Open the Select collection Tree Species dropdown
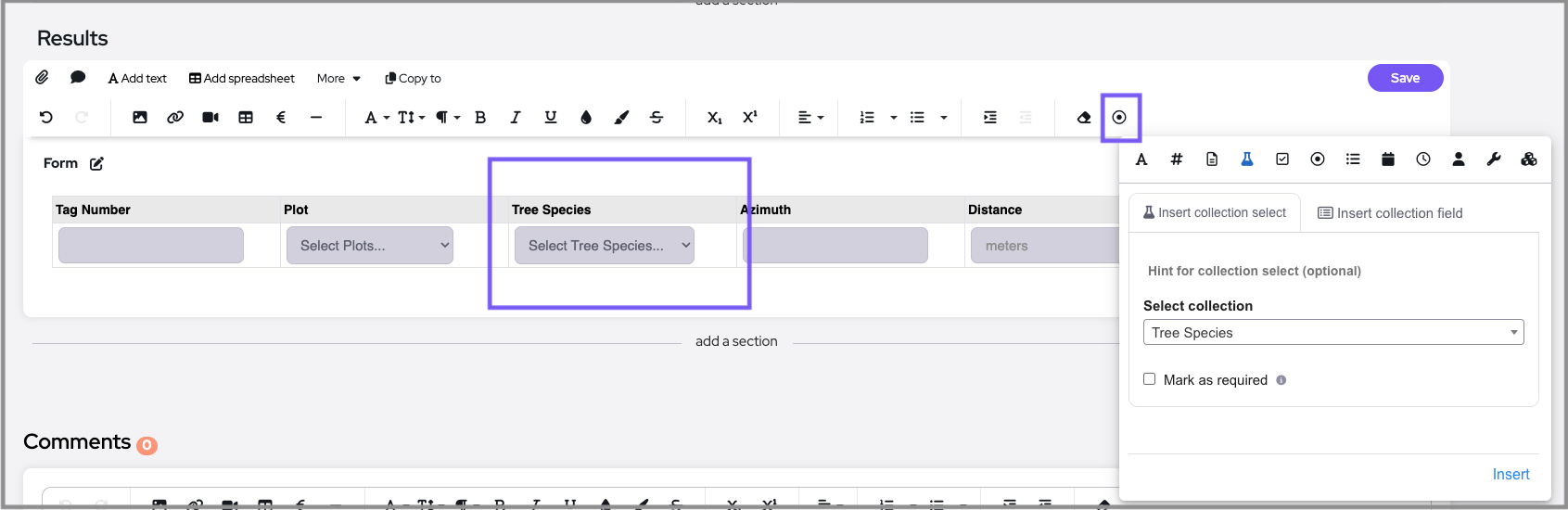The image size is (1568, 510). (1332, 333)
